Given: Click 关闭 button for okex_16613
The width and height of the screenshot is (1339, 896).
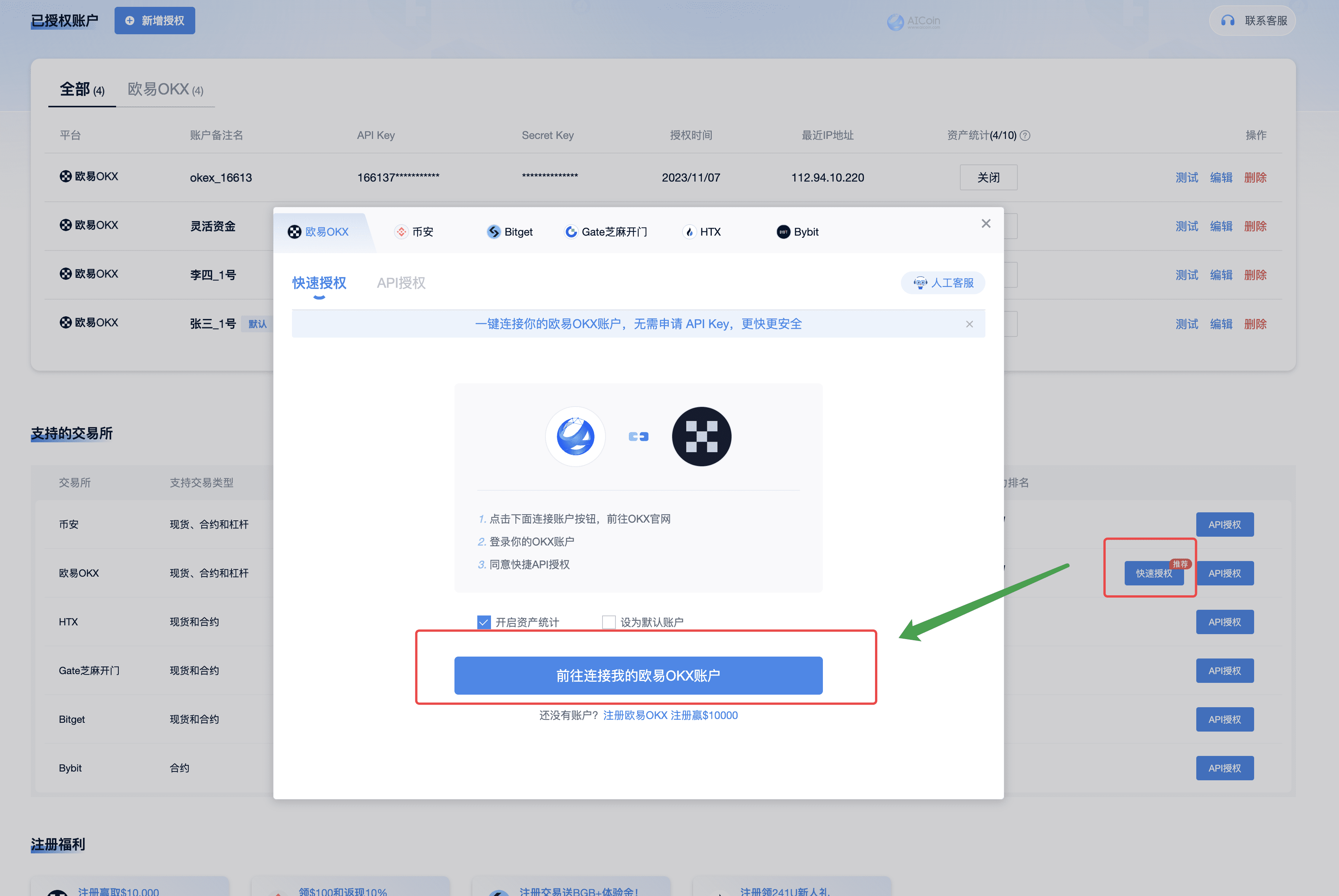Looking at the screenshot, I should (x=988, y=178).
